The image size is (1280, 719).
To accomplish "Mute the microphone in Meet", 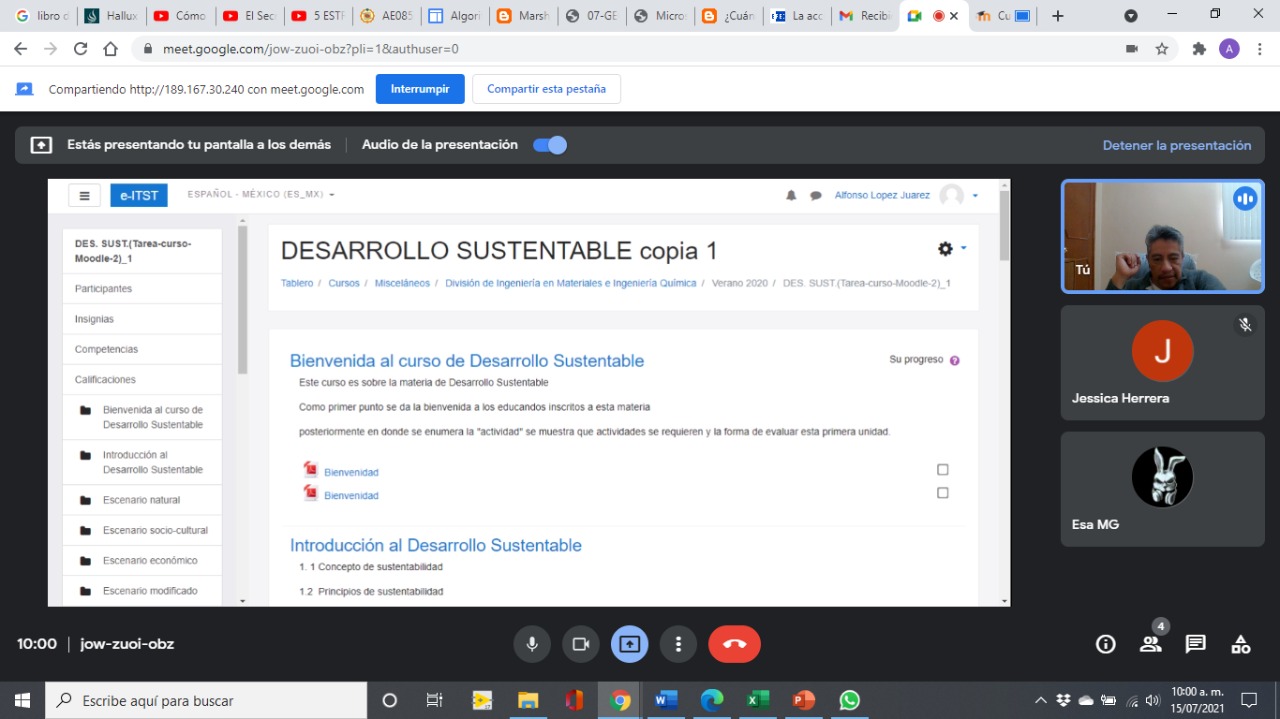I will point(532,644).
